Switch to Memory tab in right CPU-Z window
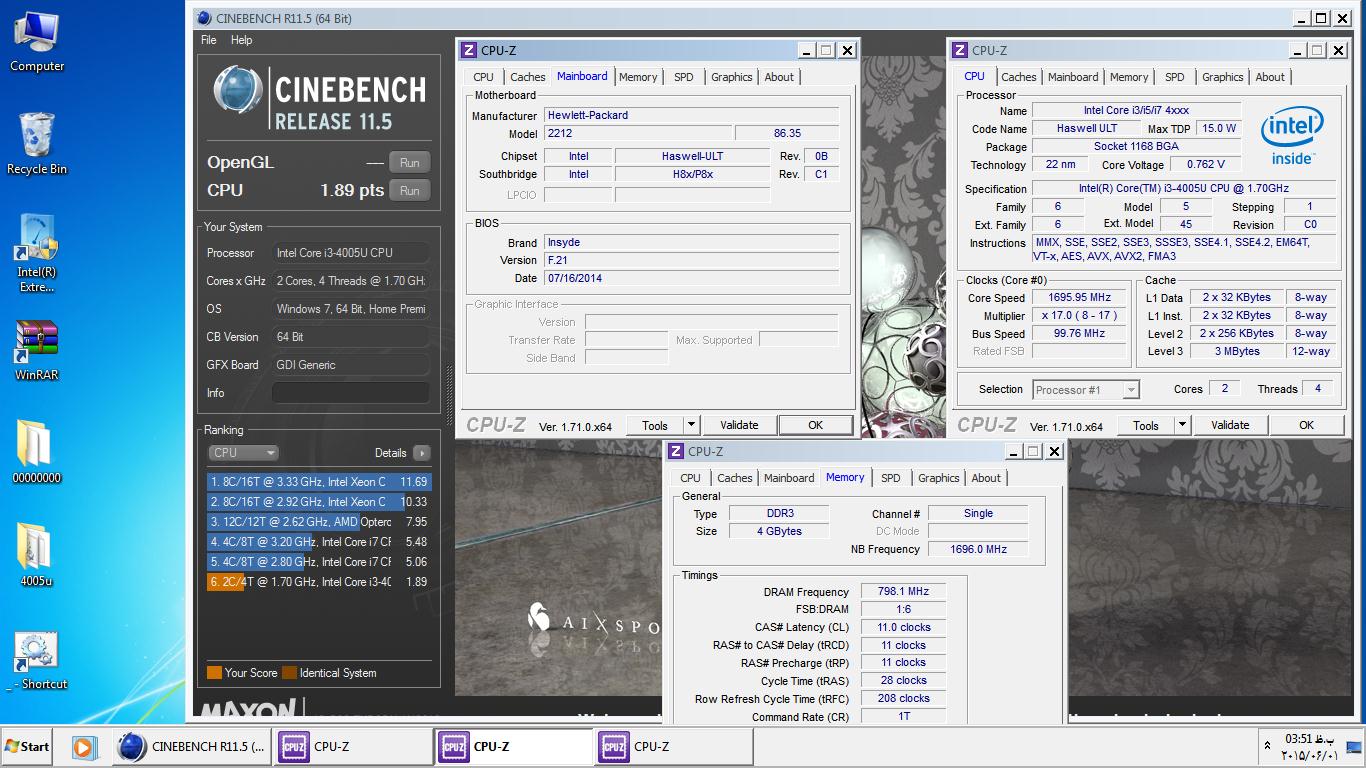The height and width of the screenshot is (768, 1366). click(x=1129, y=77)
